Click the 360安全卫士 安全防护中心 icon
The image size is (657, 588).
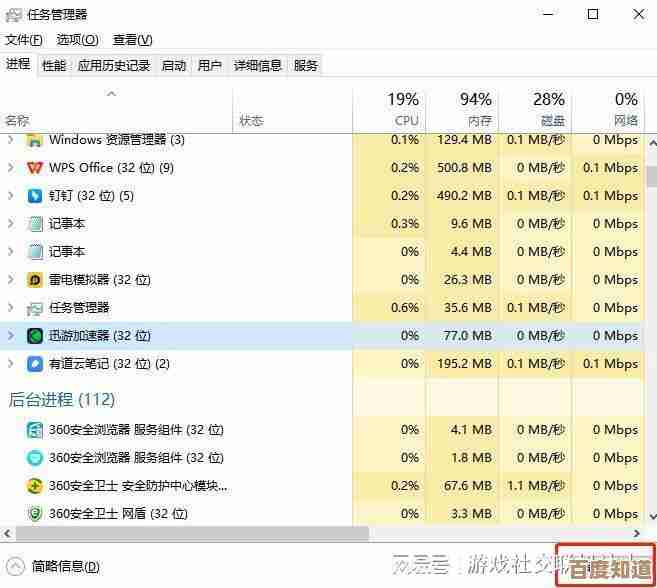point(35,486)
